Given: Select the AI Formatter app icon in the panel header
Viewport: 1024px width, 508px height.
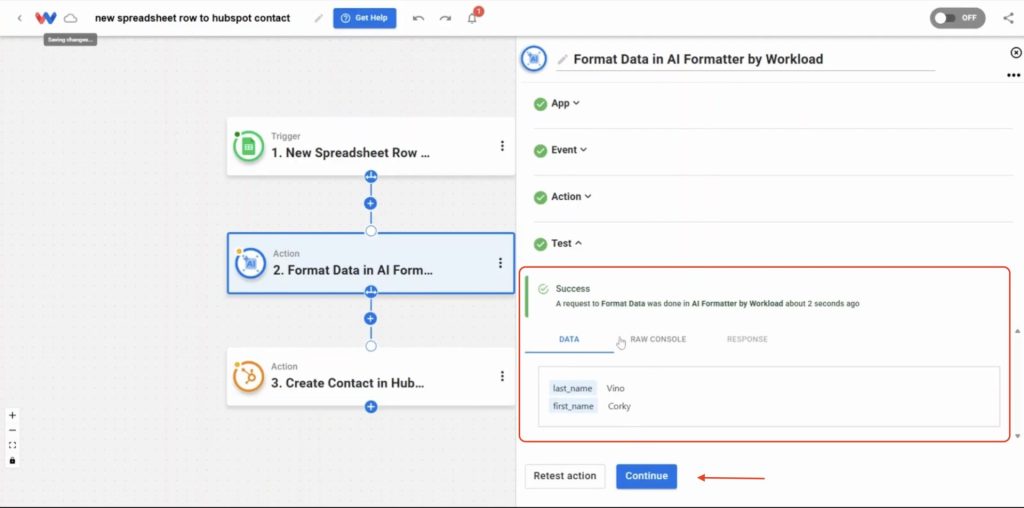Looking at the screenshot, I should pos(534,59).
